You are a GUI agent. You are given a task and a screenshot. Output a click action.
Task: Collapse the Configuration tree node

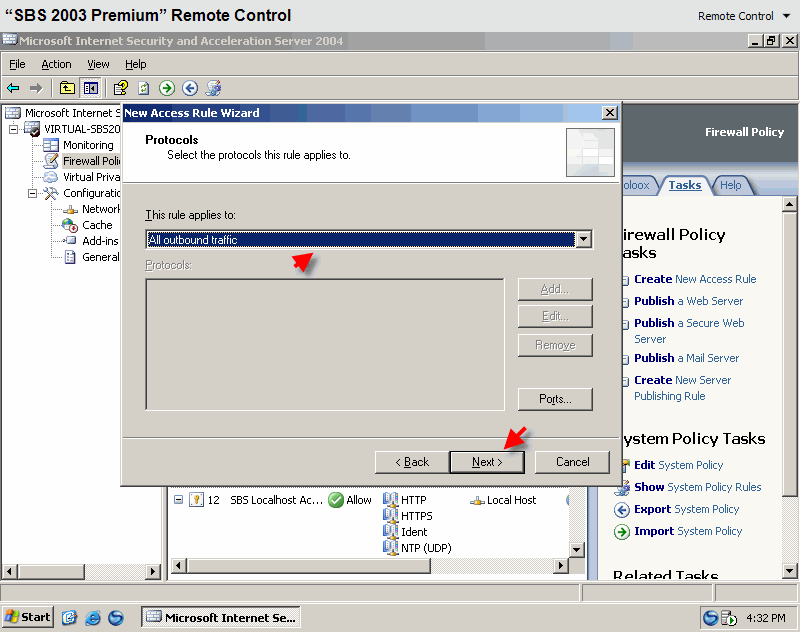(x=33, y=193)
